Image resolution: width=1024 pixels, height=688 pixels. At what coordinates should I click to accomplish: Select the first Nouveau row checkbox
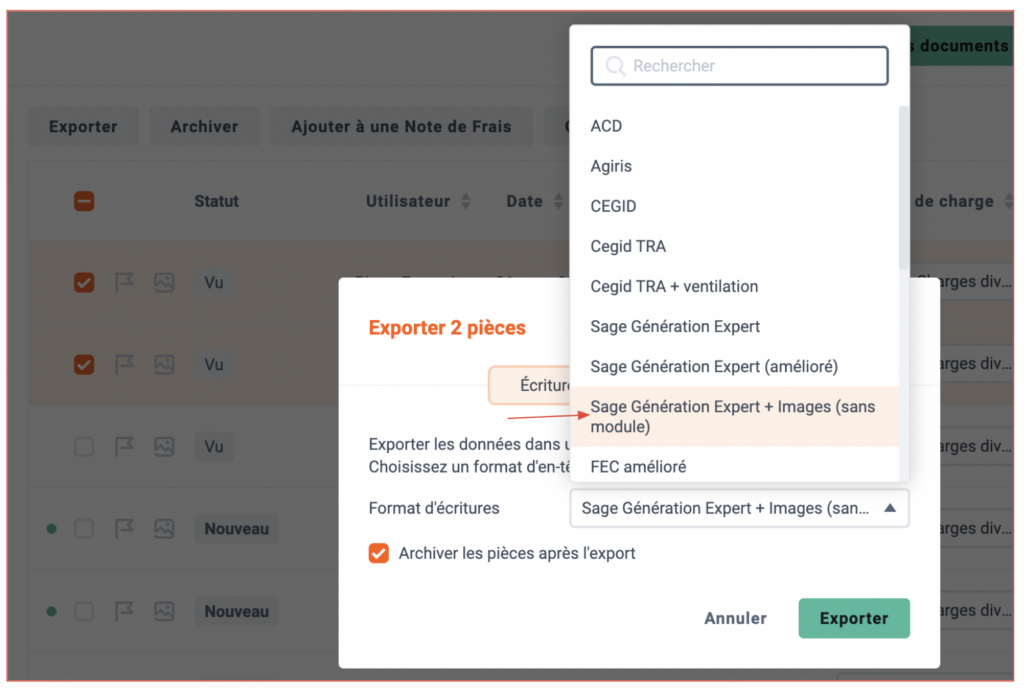(84, 529)
